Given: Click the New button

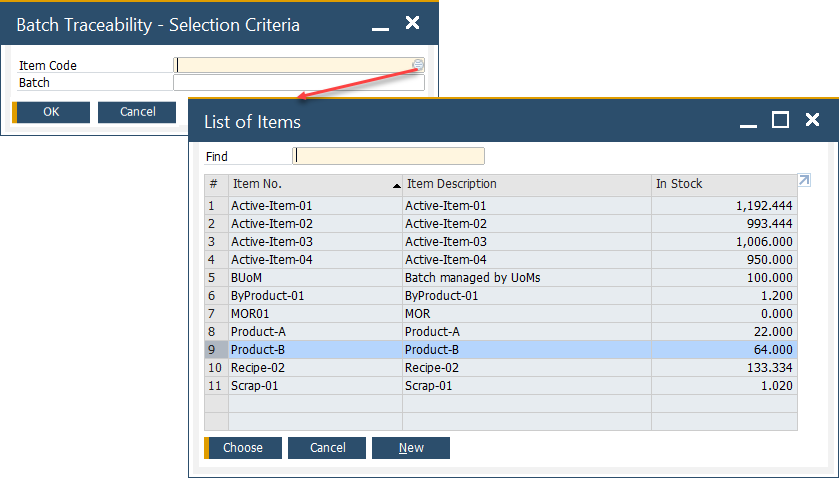Looking at the screenshot, I should coord(411,447).
